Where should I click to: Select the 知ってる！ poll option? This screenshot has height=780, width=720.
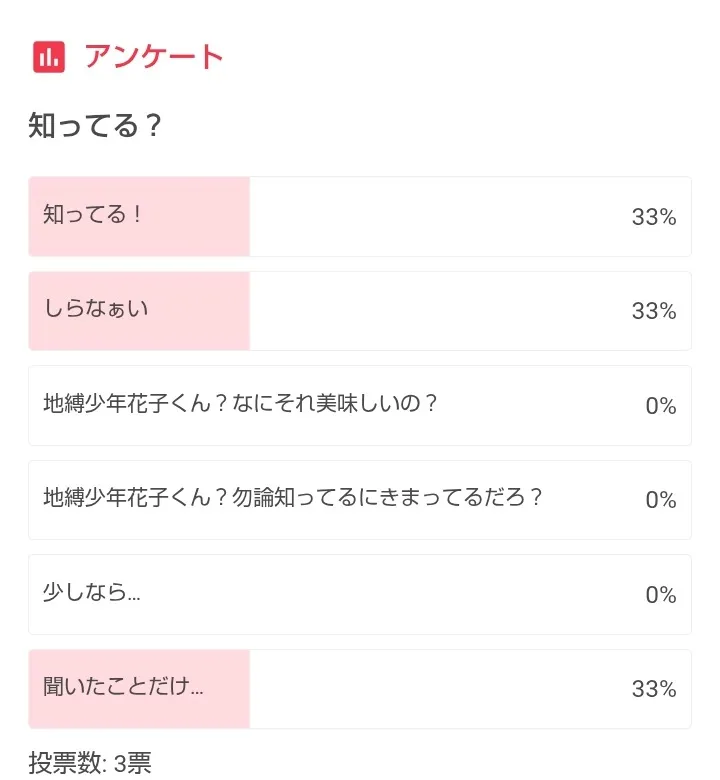(94, 214)
